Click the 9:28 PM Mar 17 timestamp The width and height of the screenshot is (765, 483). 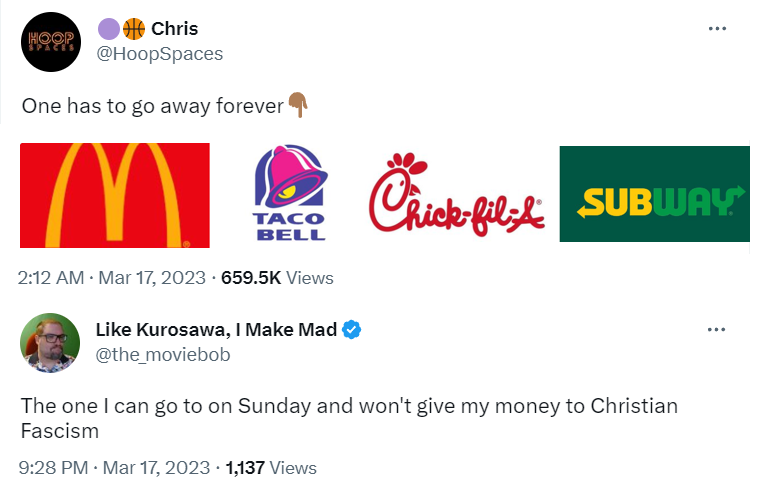115,467
